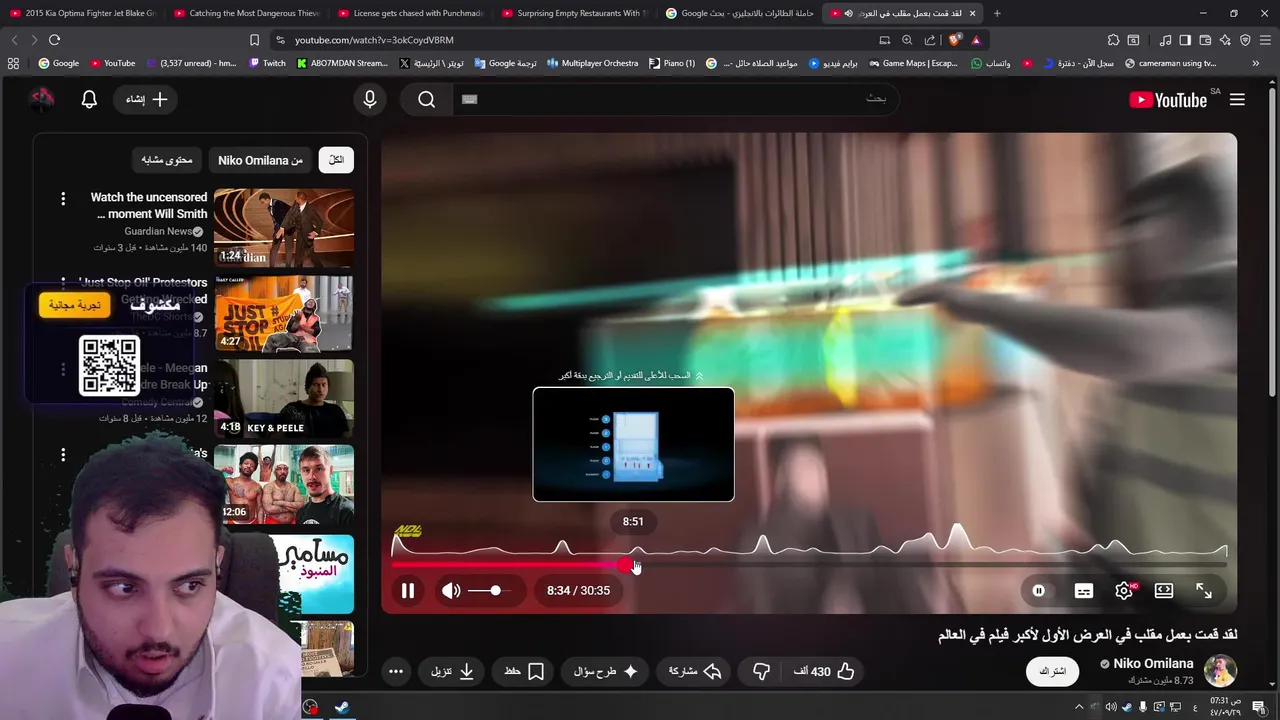
Task: Start voice search with the microphone icon
Action: coord(370,99)
